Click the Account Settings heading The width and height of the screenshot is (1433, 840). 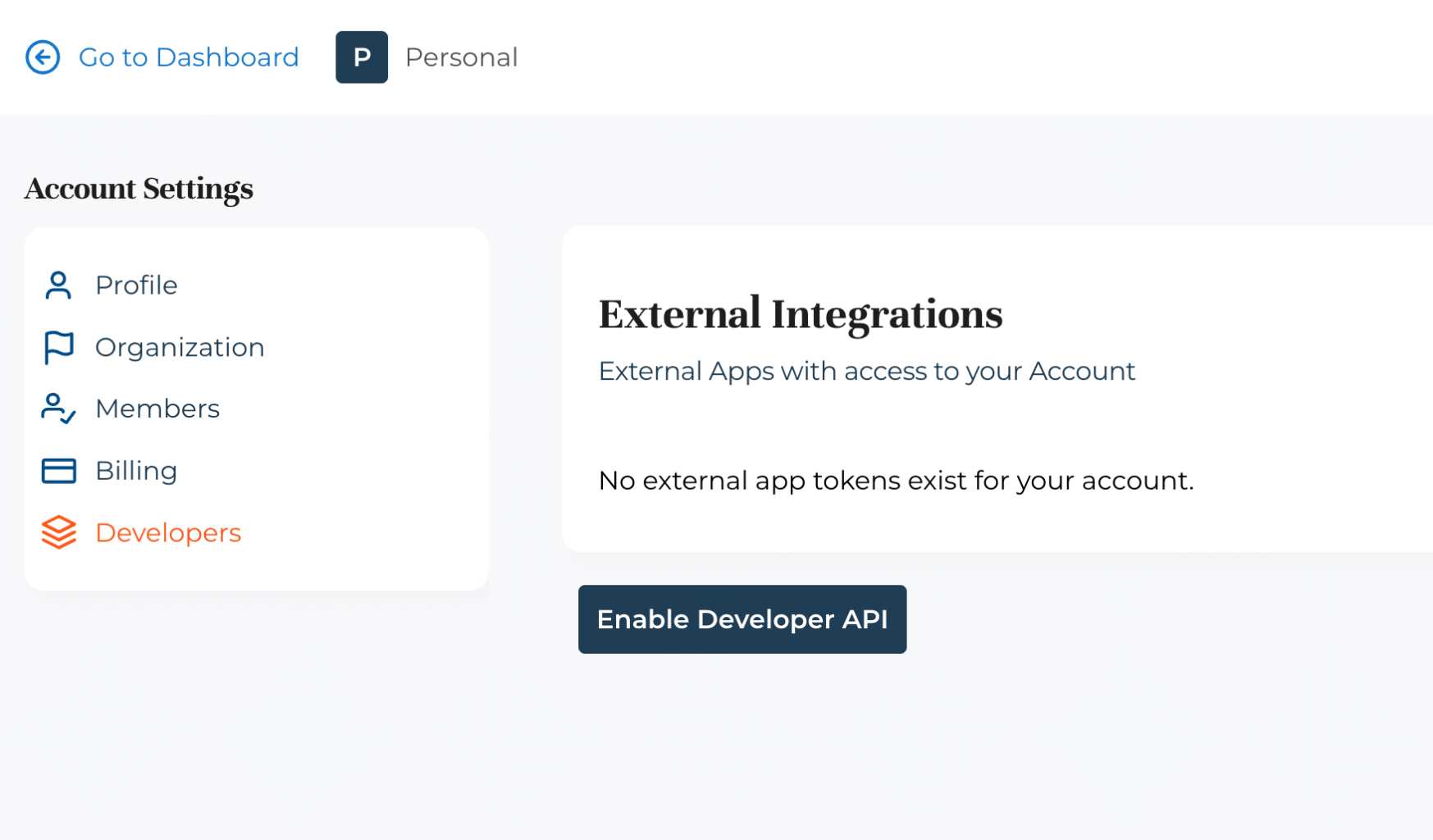pos(139,189)
